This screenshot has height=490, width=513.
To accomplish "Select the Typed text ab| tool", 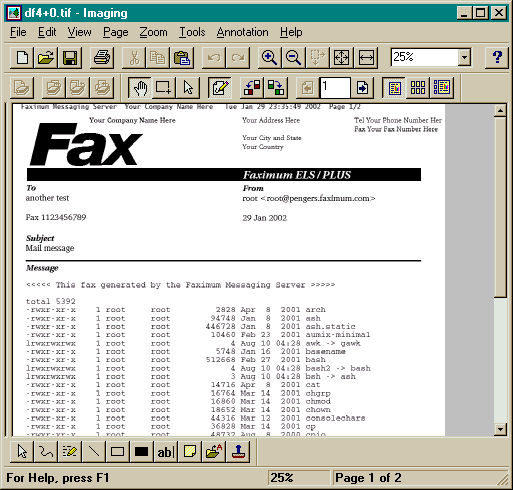I will click(166, 452).
